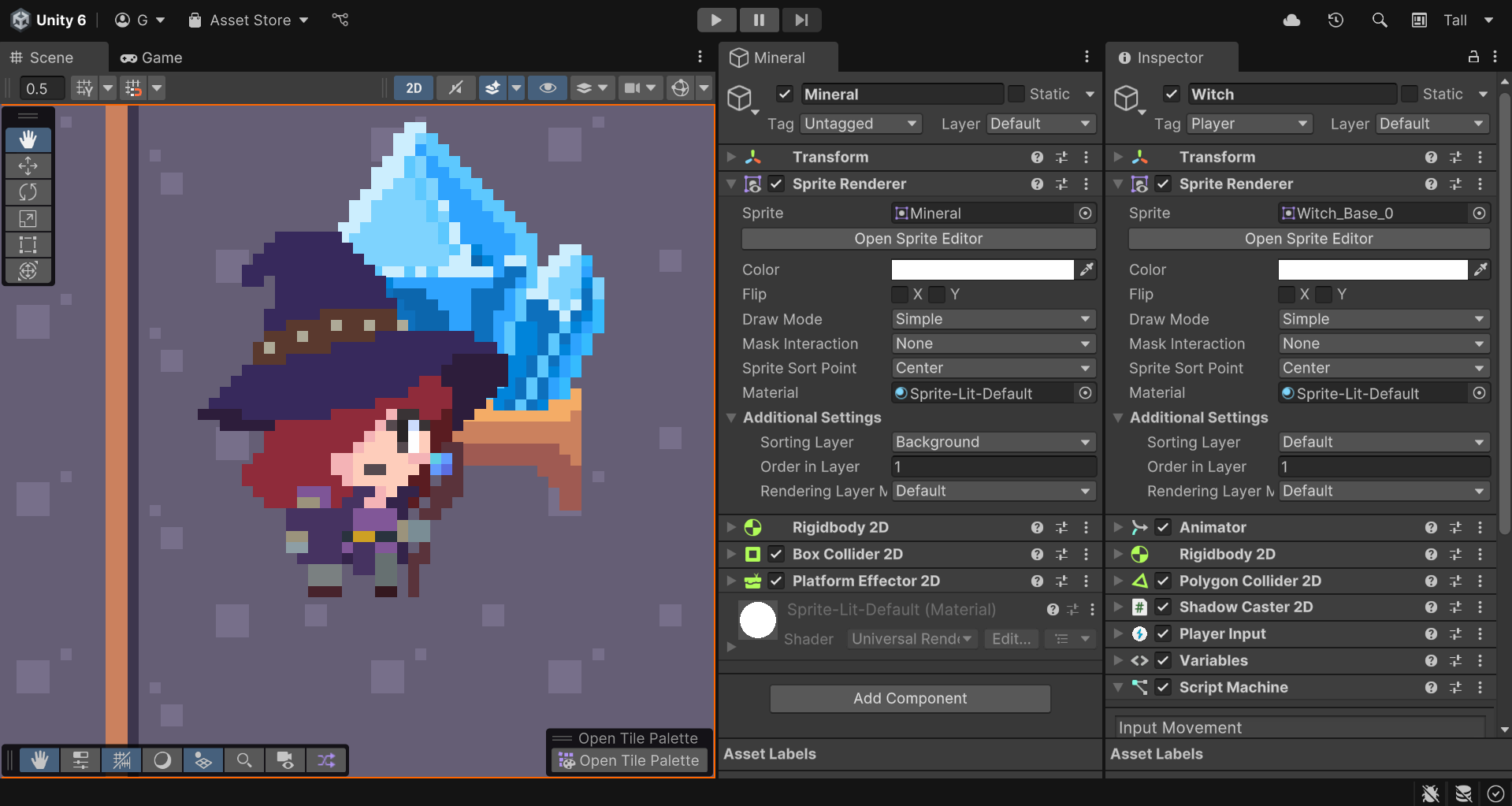Select the Rotate tool in scene toolbar
This screenshot has width=1512, height=806.
coord(28,192)
